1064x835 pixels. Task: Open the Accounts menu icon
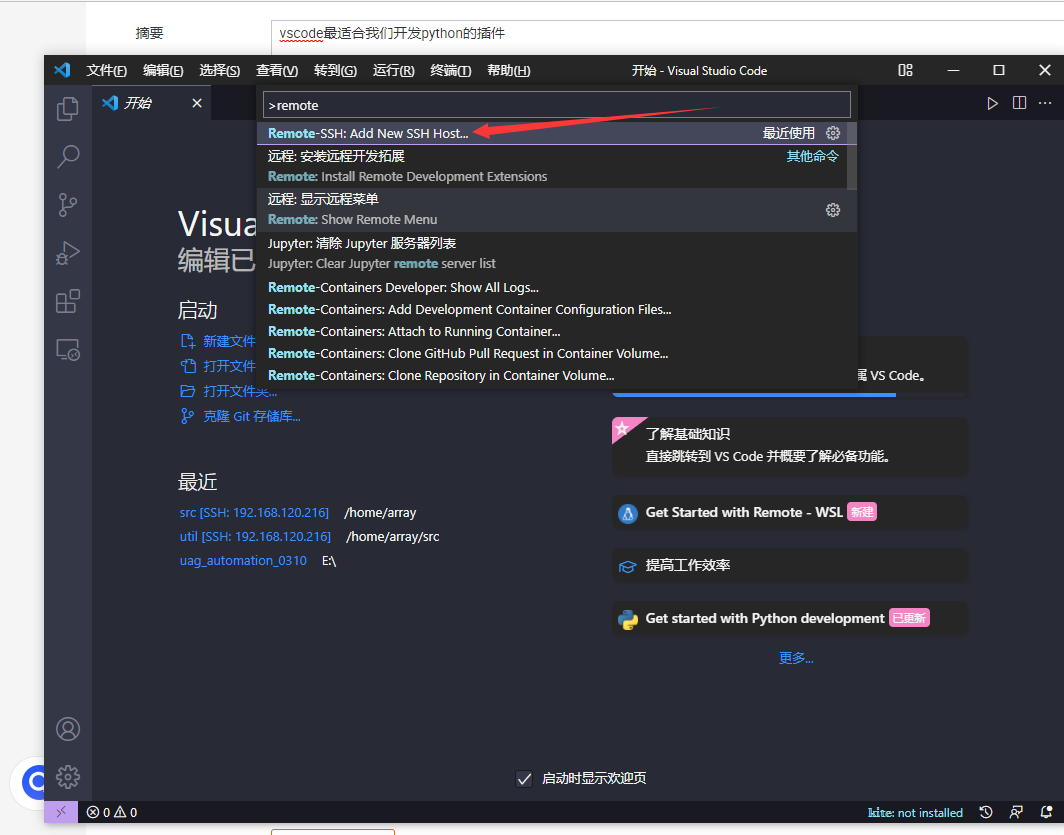tap(67, 729)
